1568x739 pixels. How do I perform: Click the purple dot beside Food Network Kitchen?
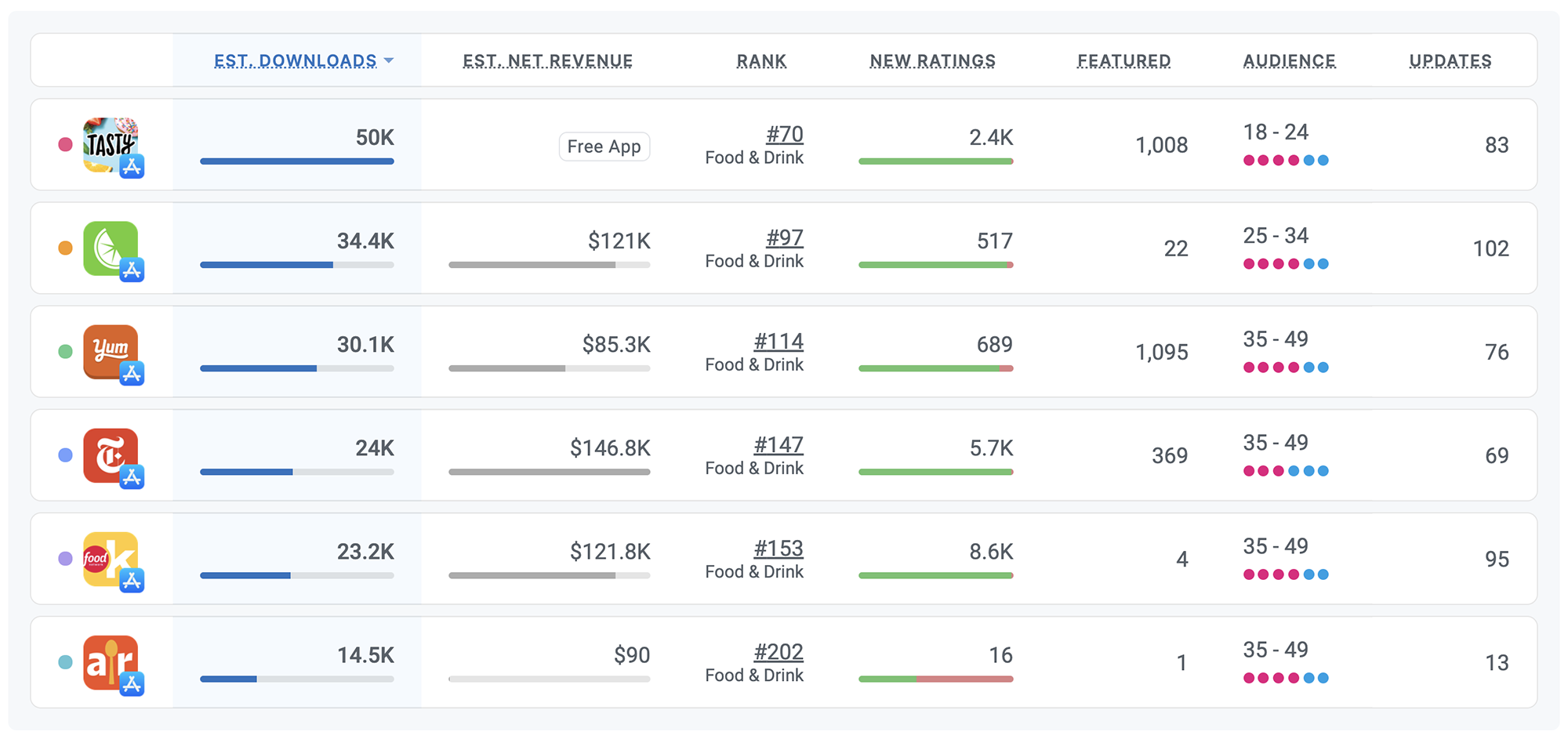[x=66, y=558]
